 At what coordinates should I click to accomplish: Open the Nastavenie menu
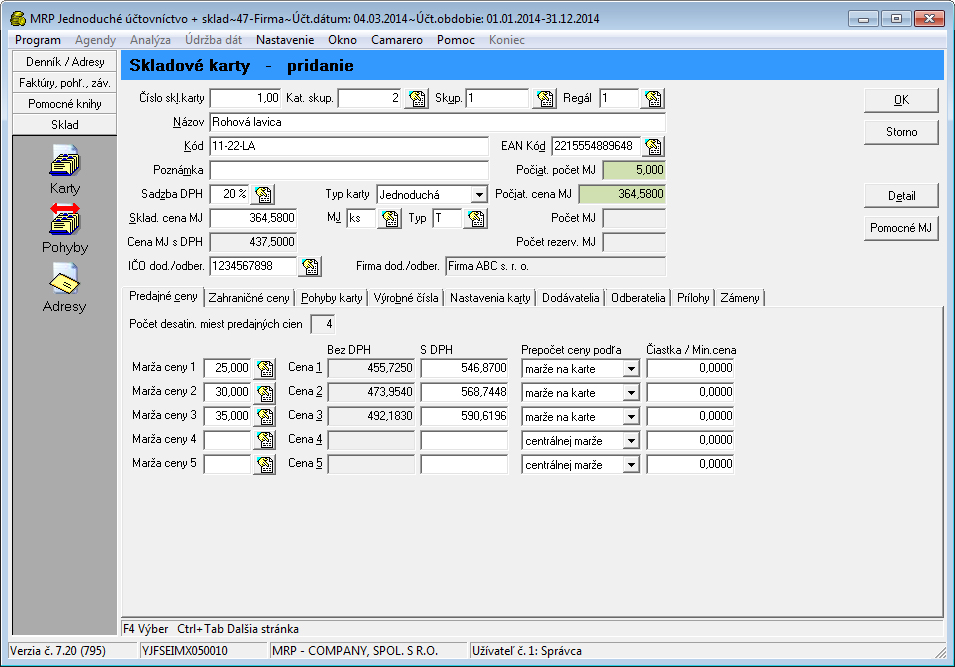285,40
